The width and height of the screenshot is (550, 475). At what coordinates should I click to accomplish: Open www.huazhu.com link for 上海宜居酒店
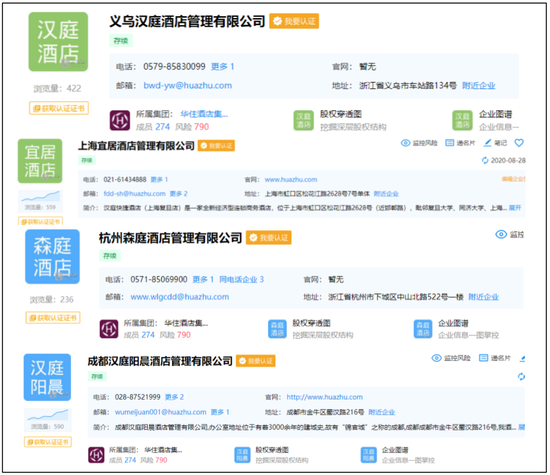coord(291,180)
